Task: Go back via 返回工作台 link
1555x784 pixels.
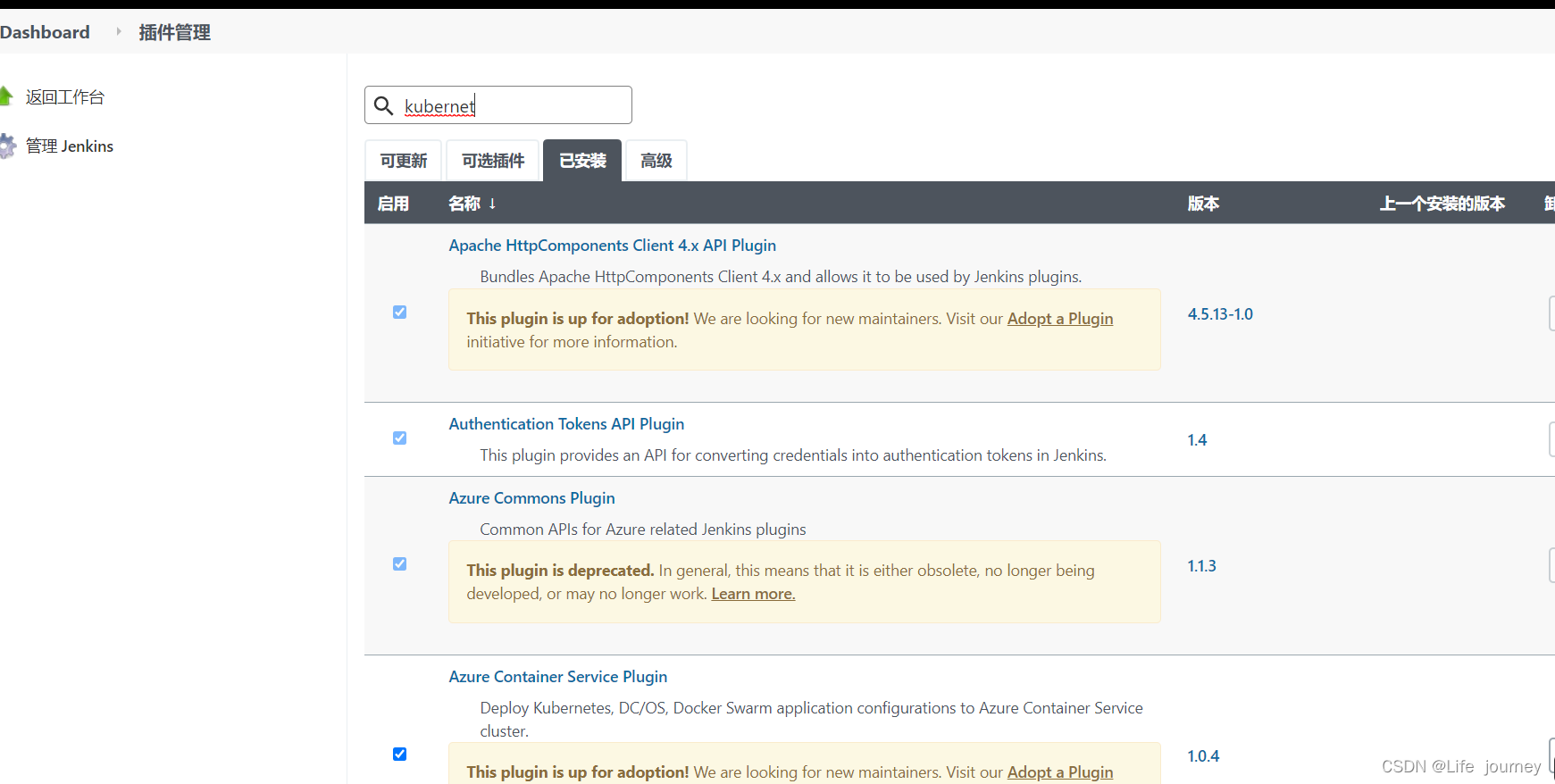Action: [65, 96]
